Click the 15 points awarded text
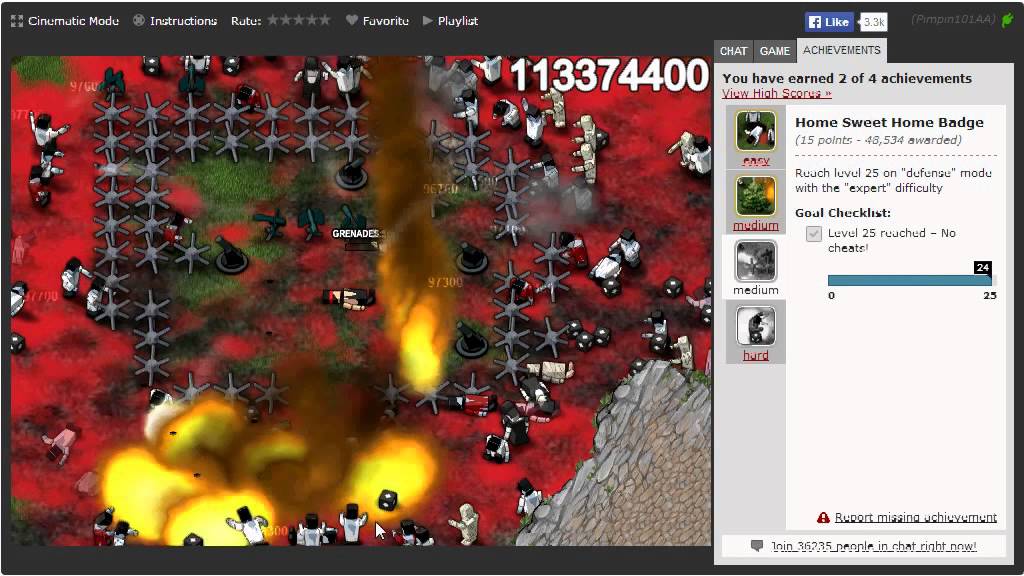Image resolution: width=1024 pixels, height=576 pixels. coord(878,140)
